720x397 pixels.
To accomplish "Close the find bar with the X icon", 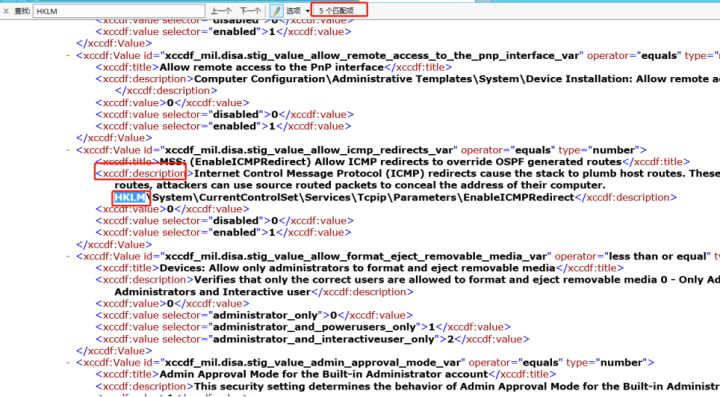I will click(6, 11).
